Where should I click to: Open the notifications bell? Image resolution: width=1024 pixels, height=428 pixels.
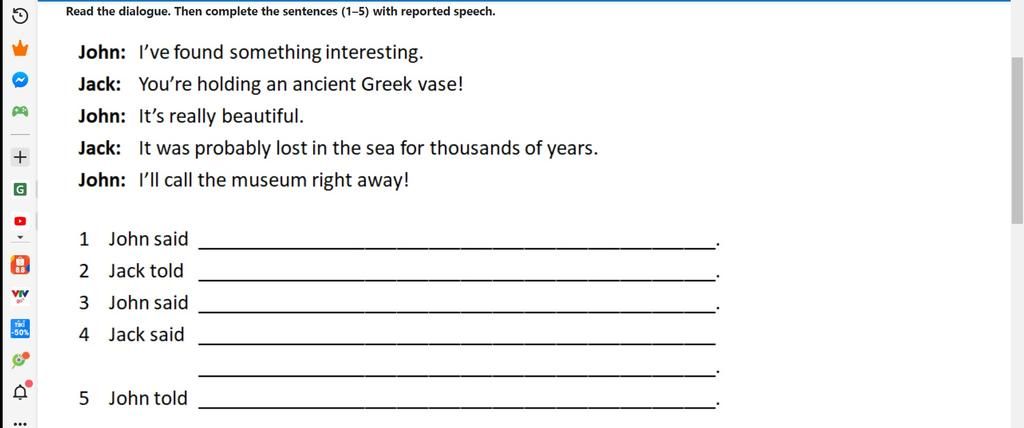point(21,391)
